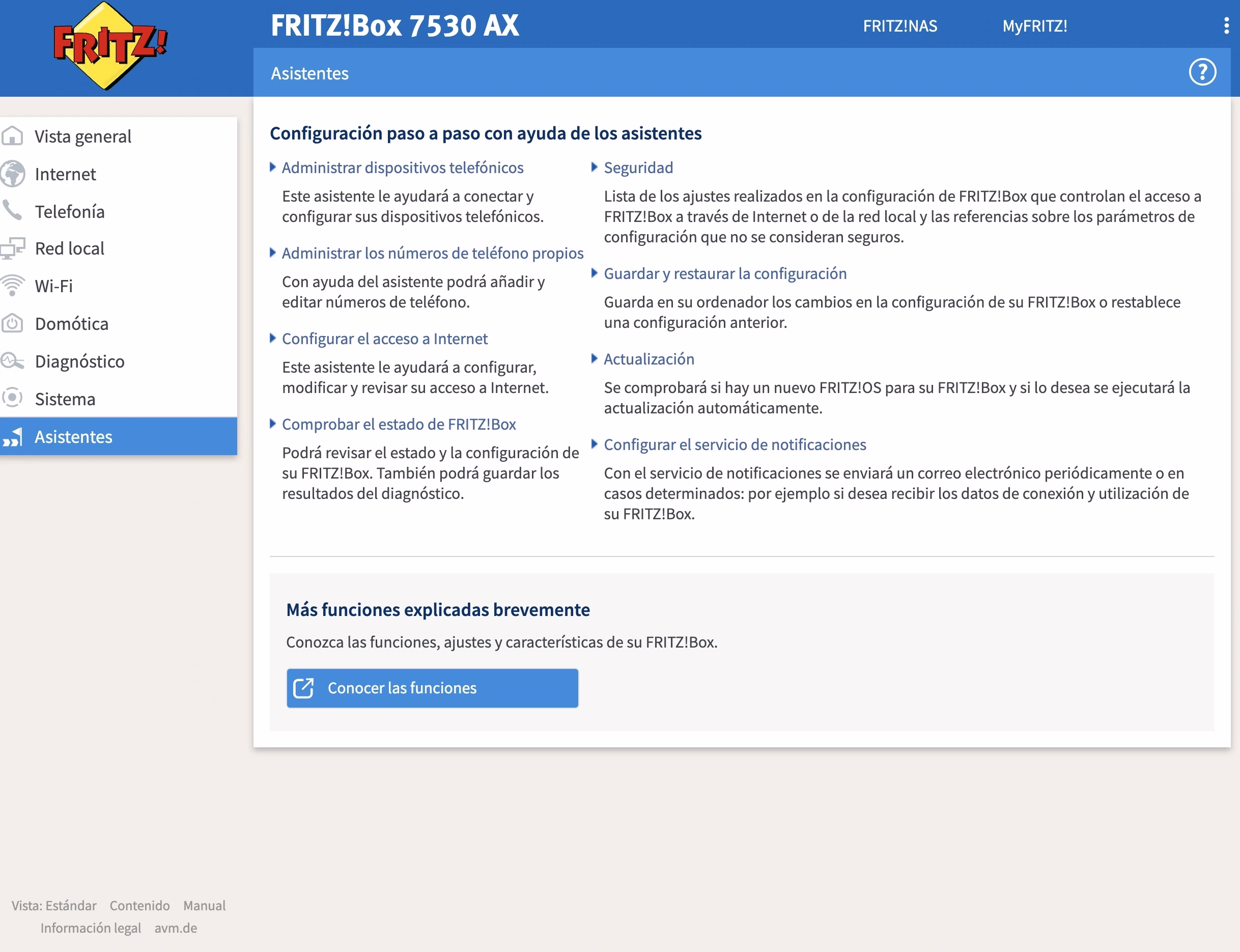
Task: Click the external link icon on Conocer las funciones
Action: point(303,688)
